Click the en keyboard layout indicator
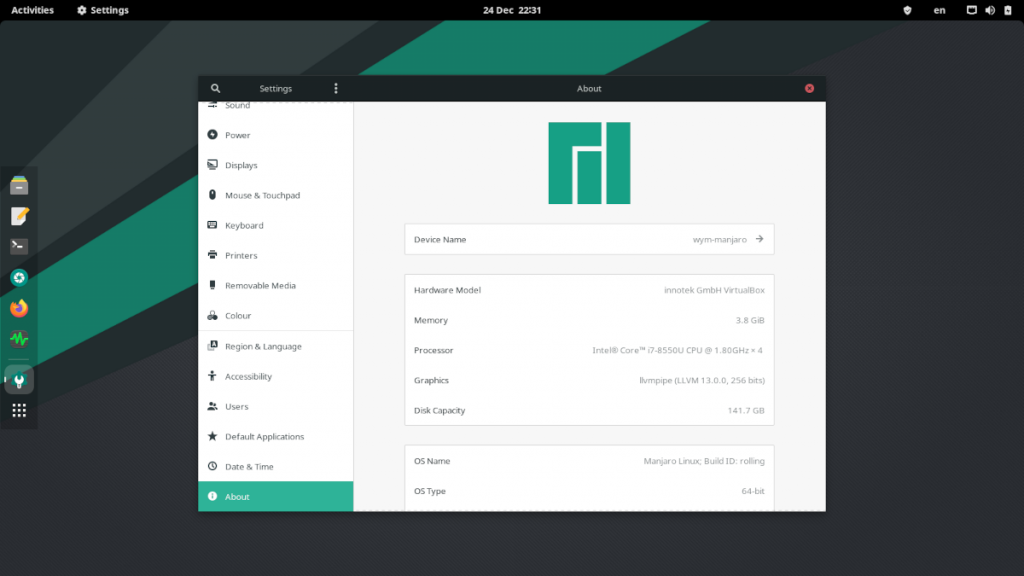The image size is (1024, 576). 939,10
